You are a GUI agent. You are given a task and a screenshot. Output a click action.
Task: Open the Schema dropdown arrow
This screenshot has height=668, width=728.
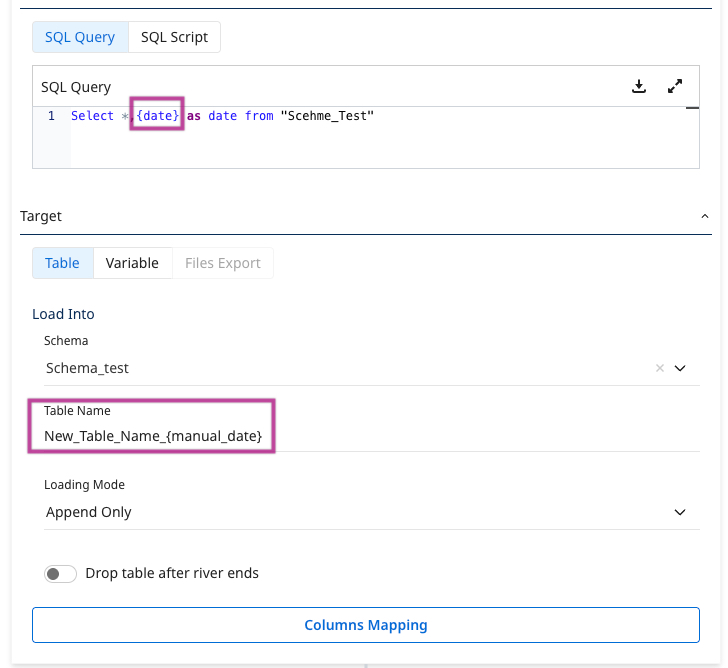680,368
